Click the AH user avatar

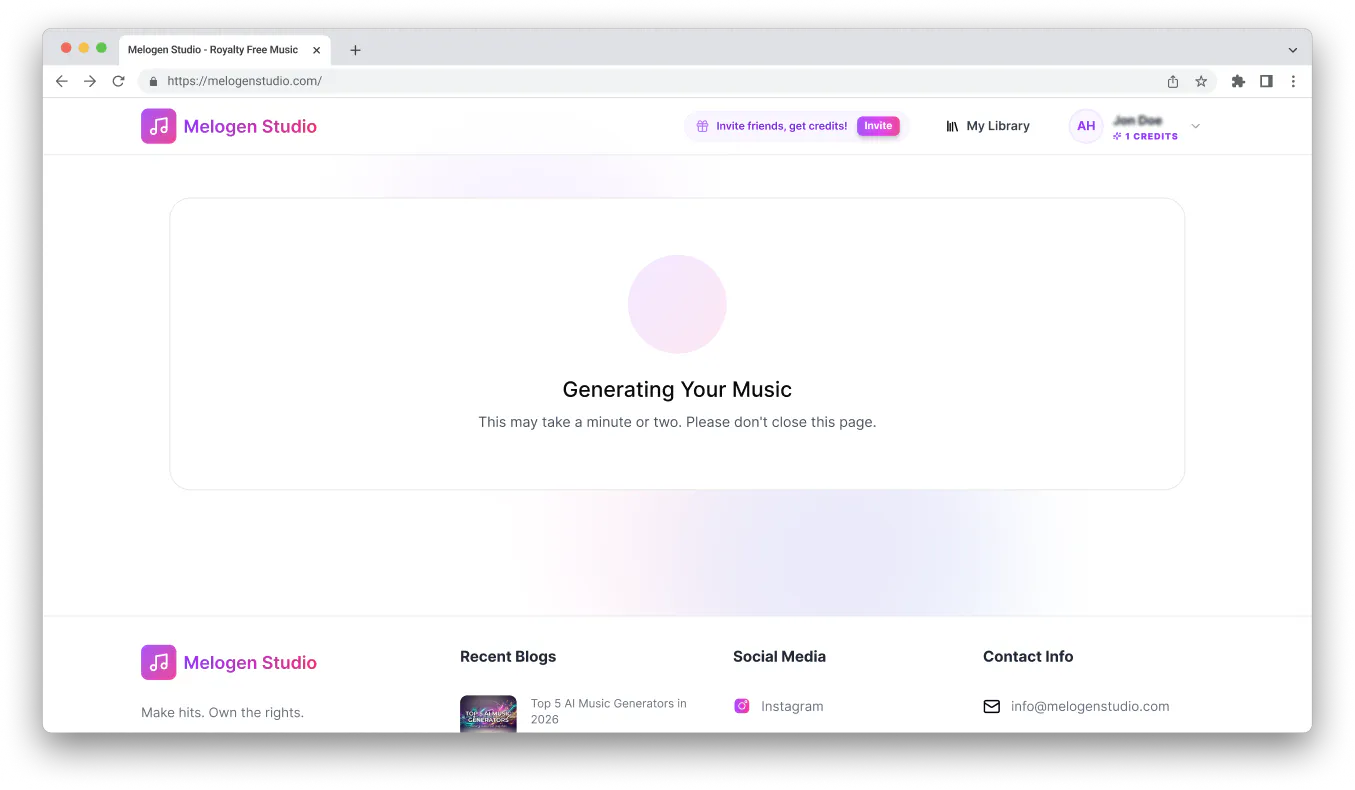point(1086,126)
